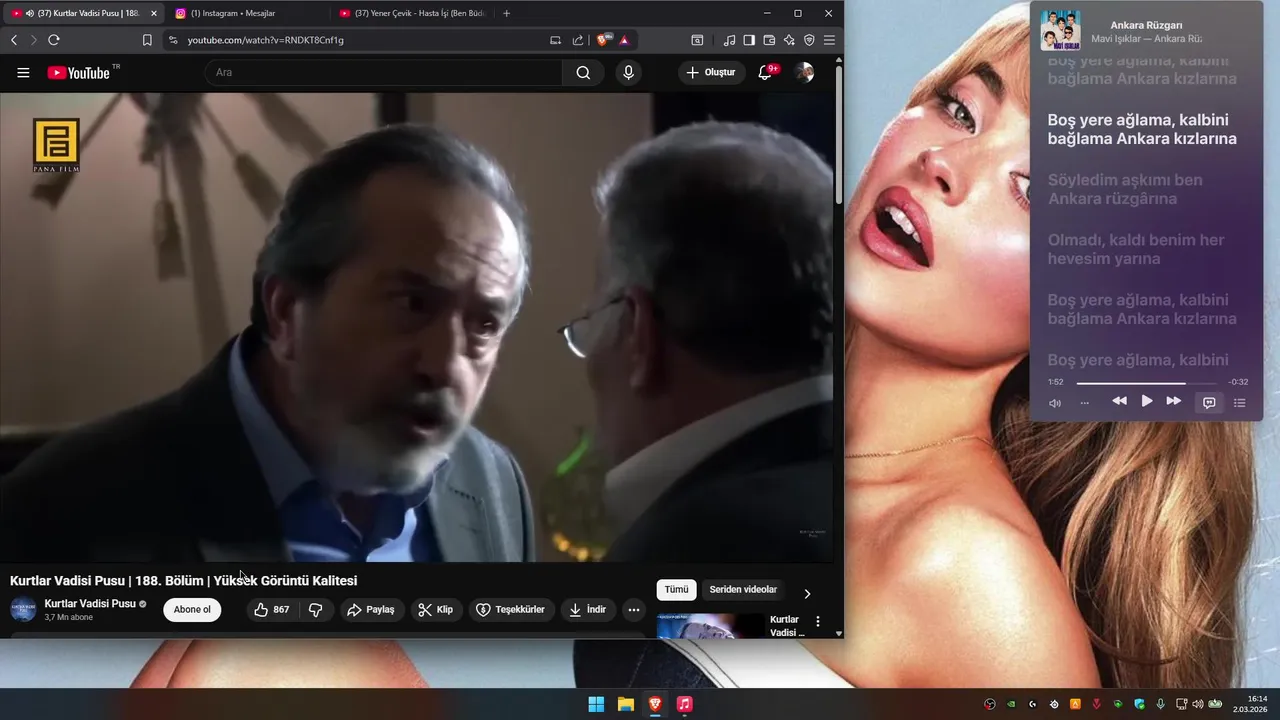Select Seriden videolar filter chip
The height and width of the screenshot is (720, 1280).
tap(743, 589)
